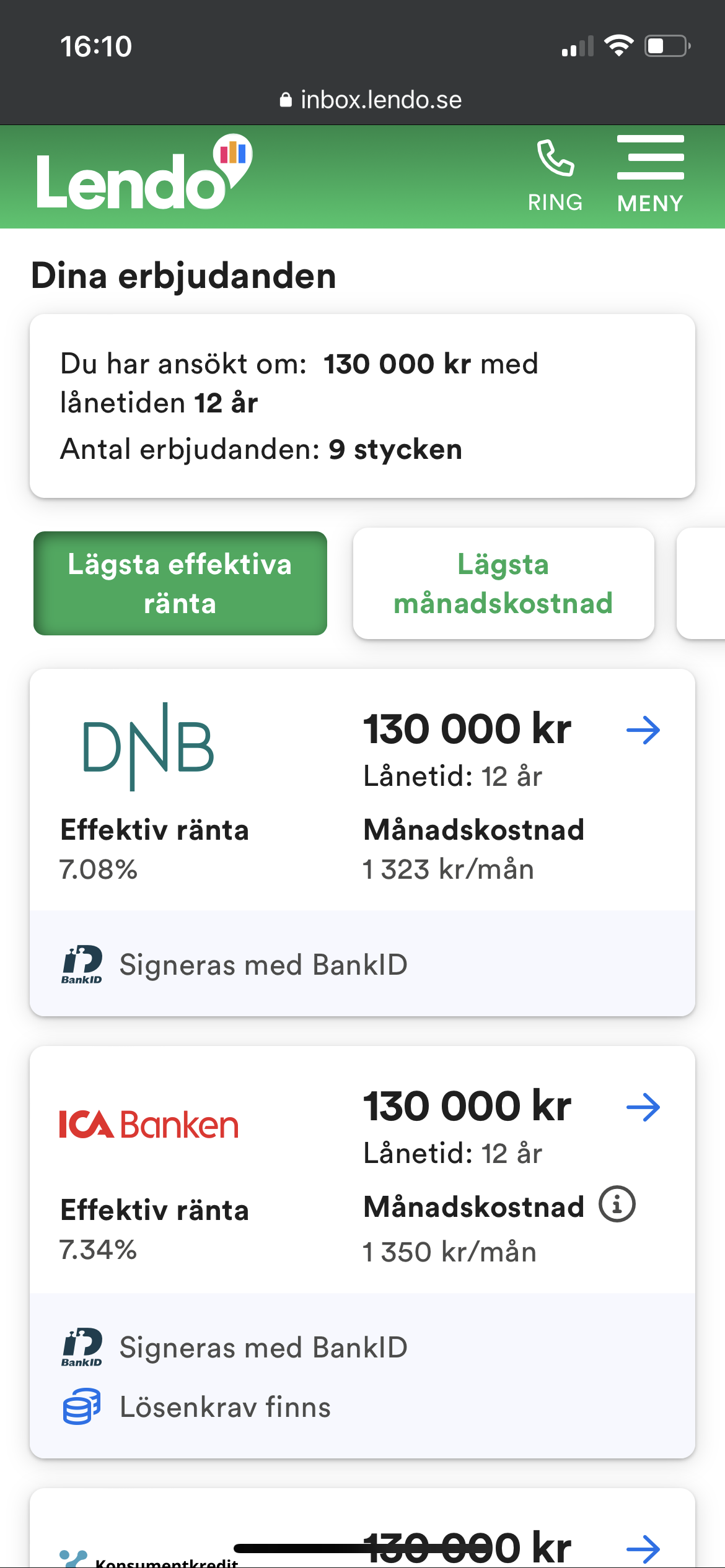Tap the inbox.lendo.se address bar

click(371, 100)
